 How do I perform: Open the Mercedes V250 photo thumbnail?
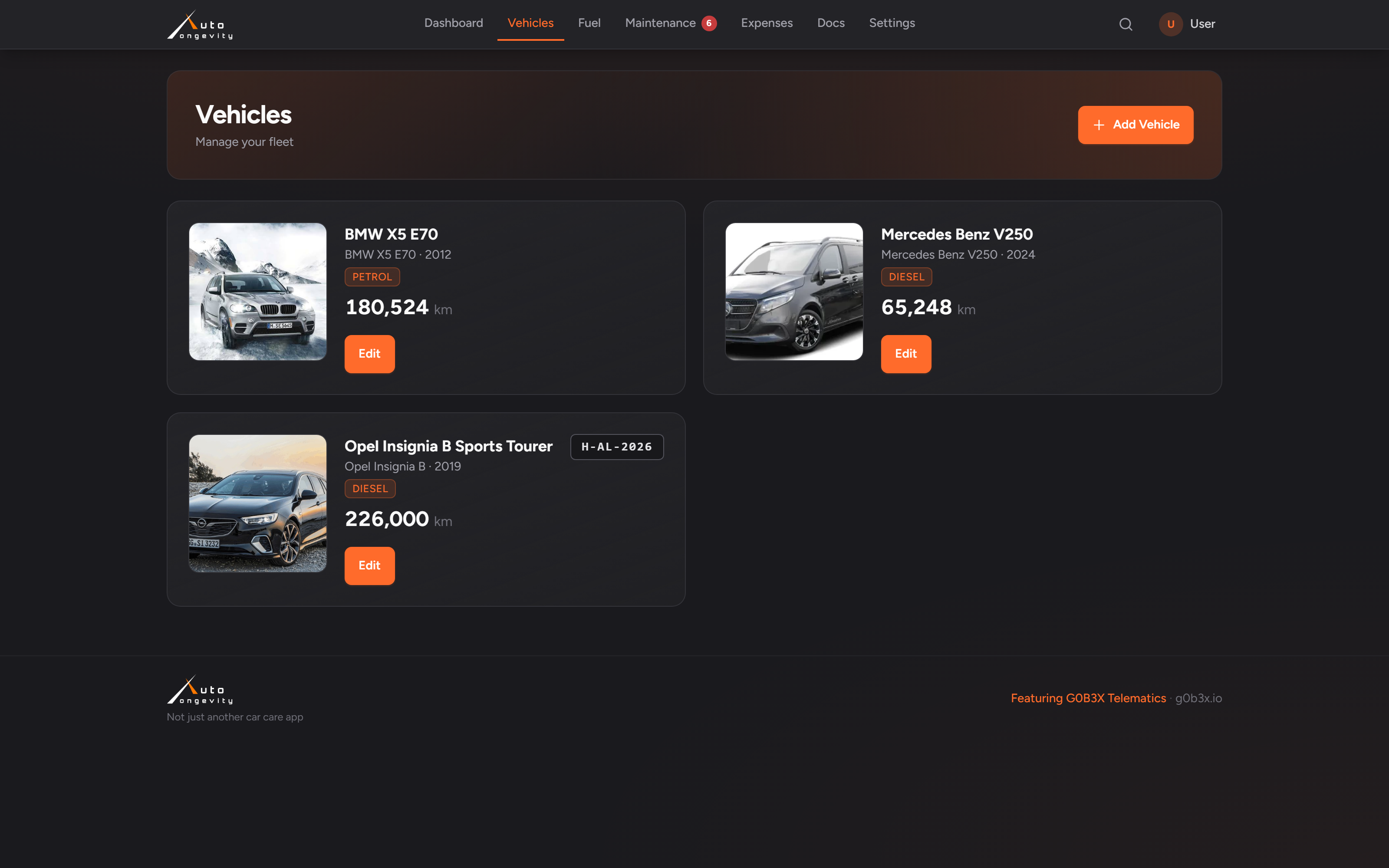pos(794,292)
